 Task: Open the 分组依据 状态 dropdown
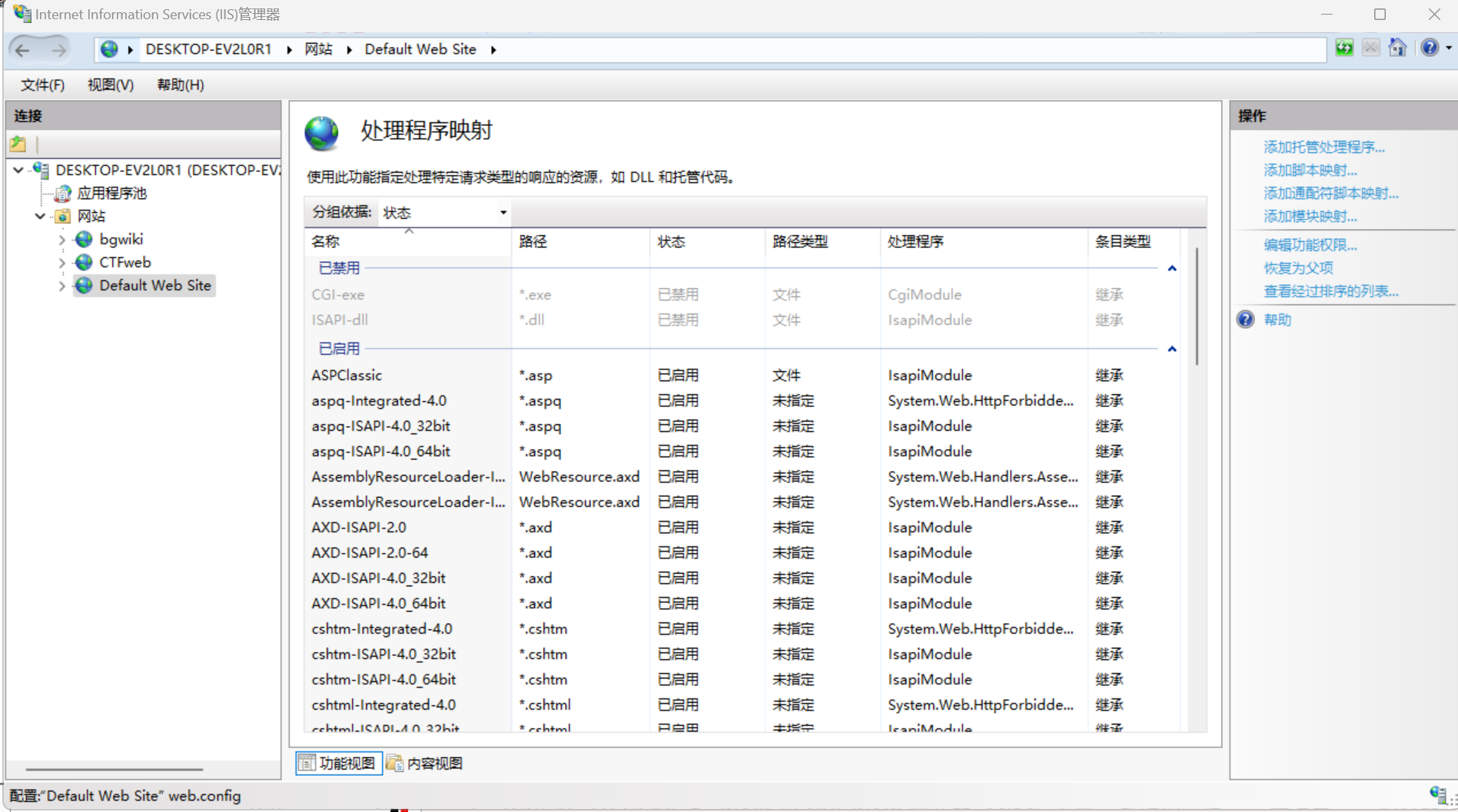[x=445, y=213]
